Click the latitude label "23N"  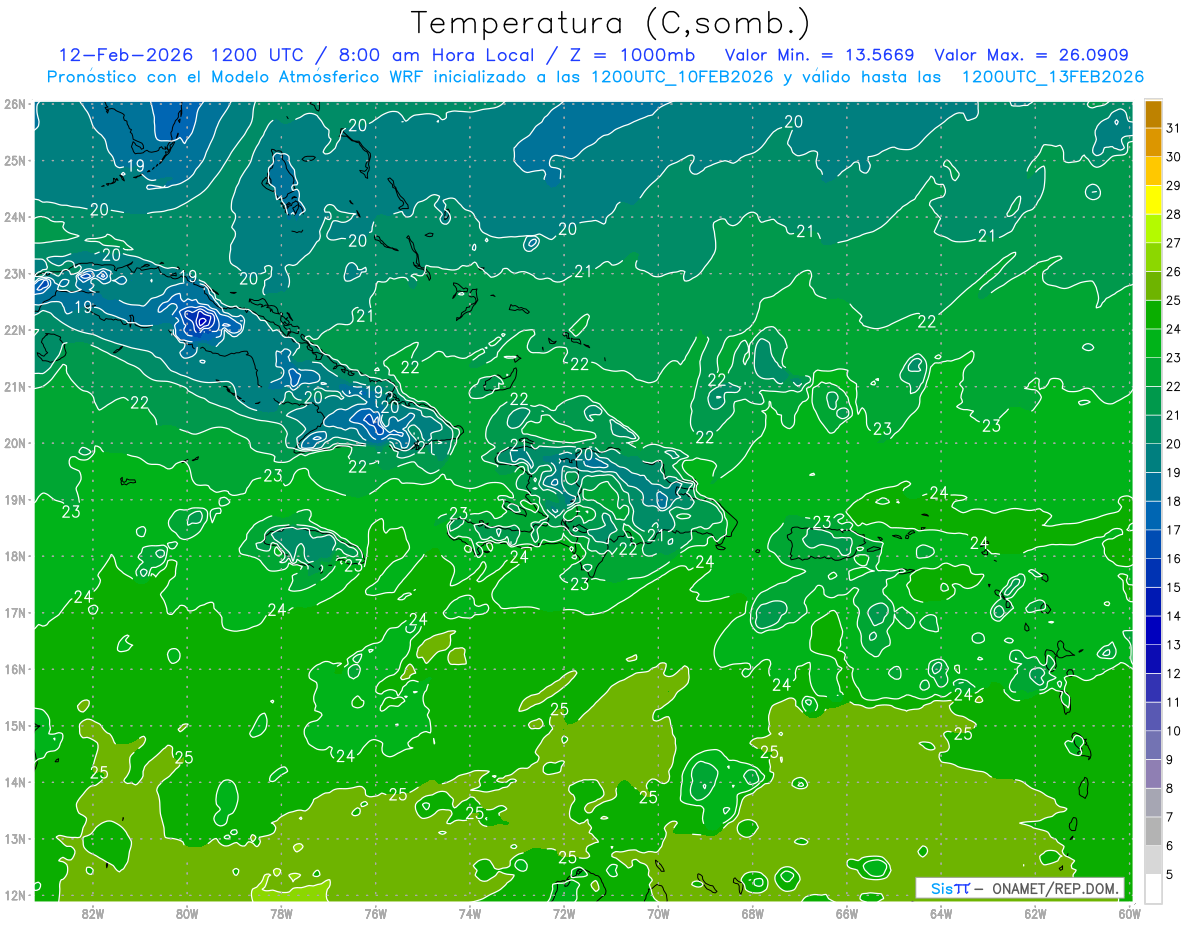15,273
